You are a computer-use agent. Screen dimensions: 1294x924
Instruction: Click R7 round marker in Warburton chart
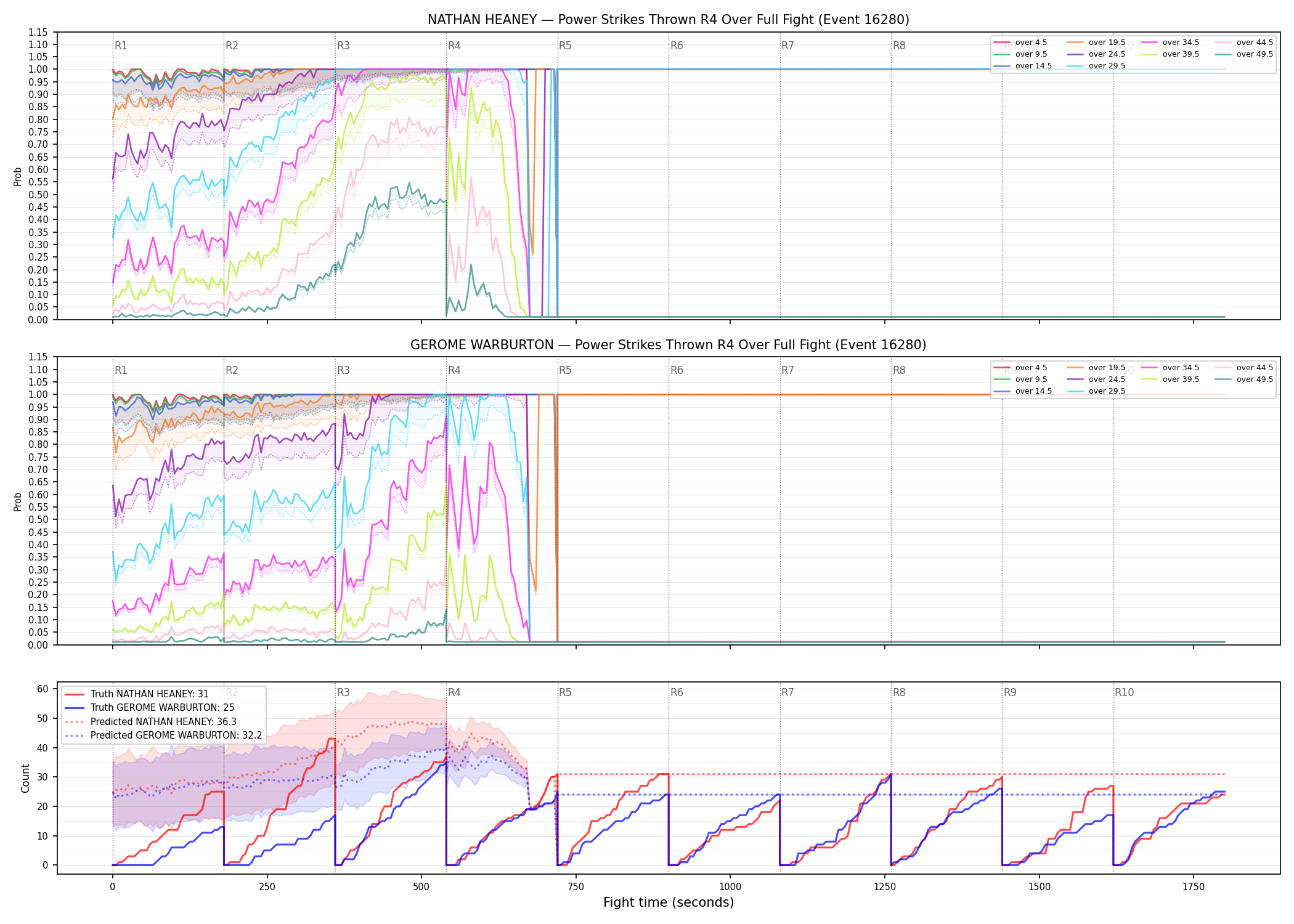[787, 370]
